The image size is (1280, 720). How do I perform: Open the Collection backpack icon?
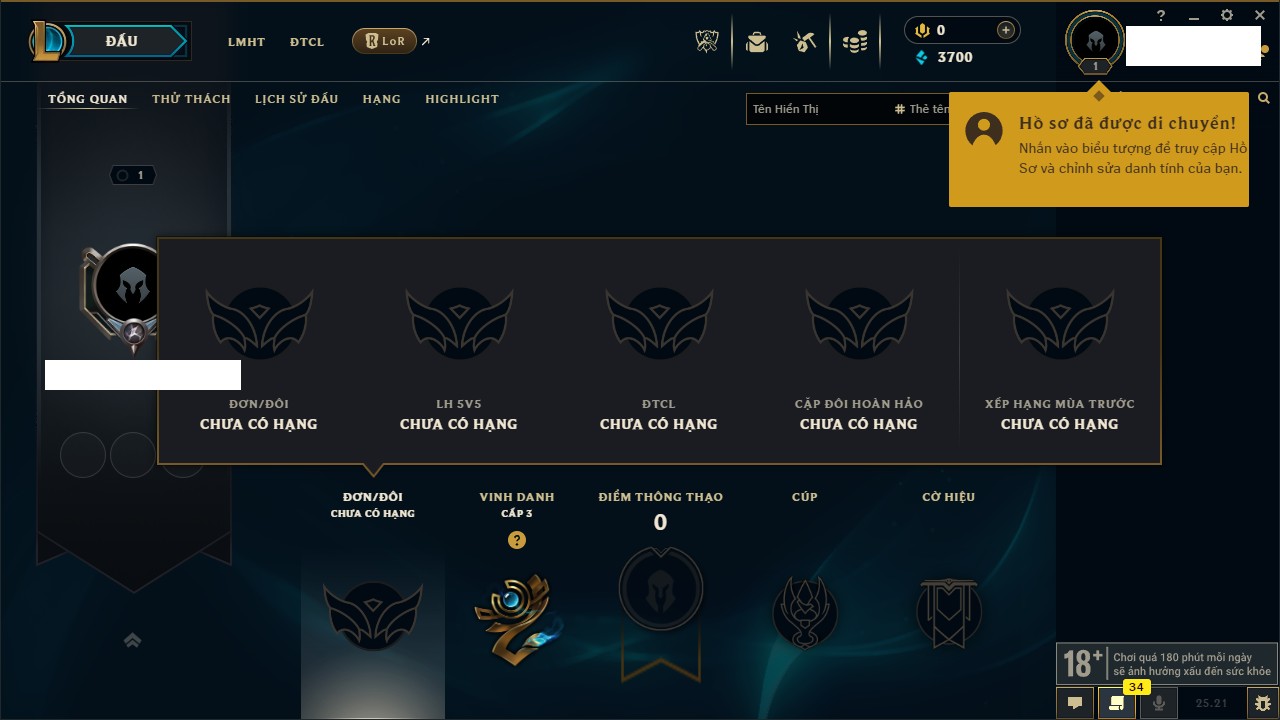[x=757, y=42]
